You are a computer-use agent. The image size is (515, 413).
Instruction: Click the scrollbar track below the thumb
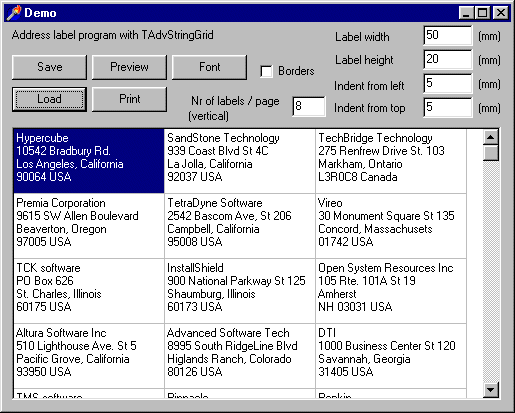point(491,271)
